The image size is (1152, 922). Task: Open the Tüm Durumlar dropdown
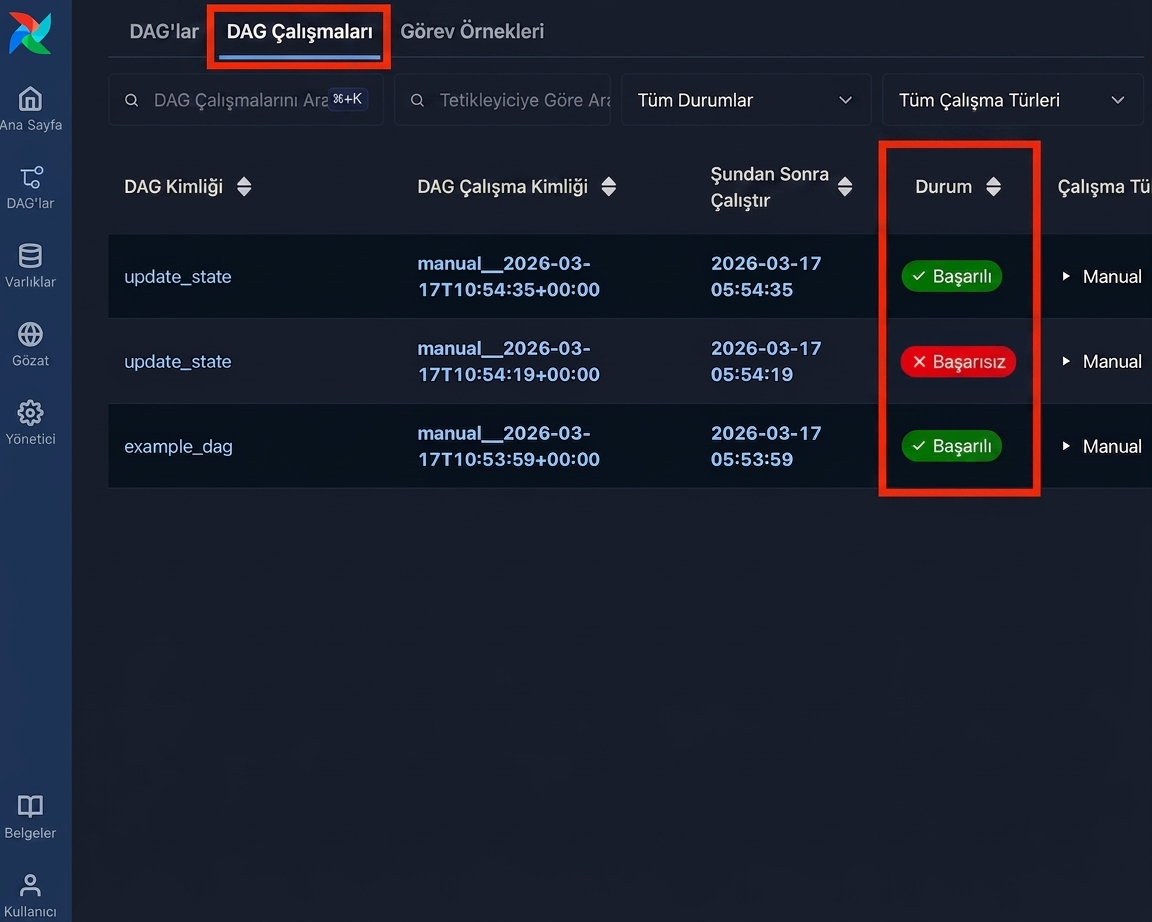pos(746,100)
